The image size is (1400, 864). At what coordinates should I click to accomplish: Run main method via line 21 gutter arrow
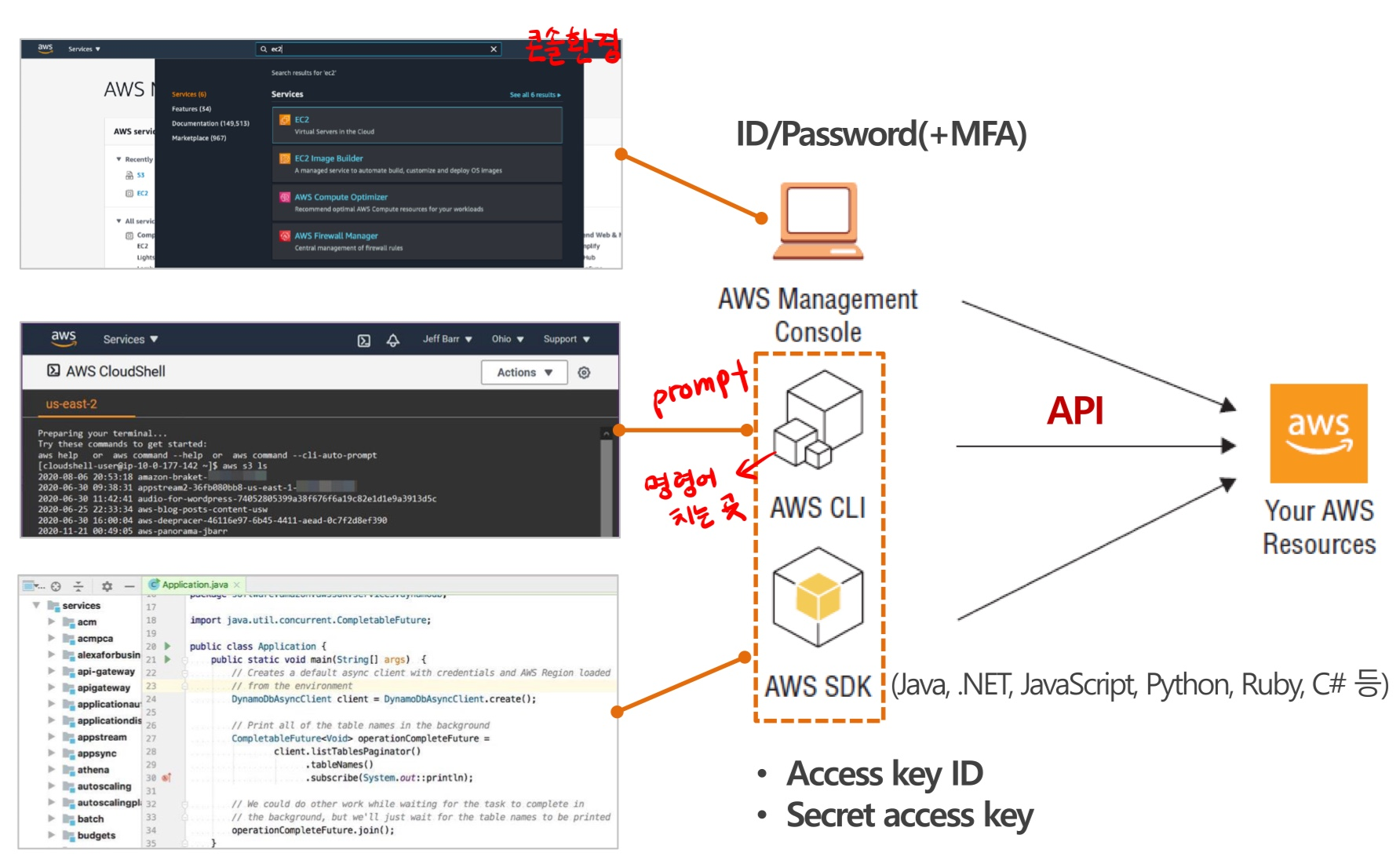pyautogui.click(x=167, y=659)
